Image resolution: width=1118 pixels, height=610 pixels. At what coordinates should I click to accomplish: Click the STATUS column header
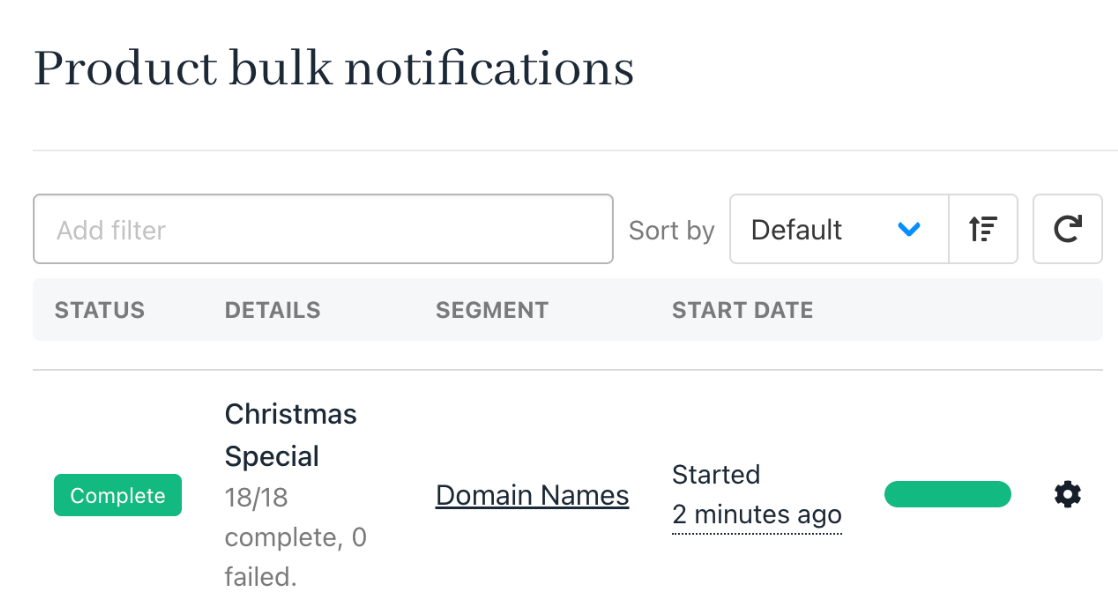coord(100,310)
